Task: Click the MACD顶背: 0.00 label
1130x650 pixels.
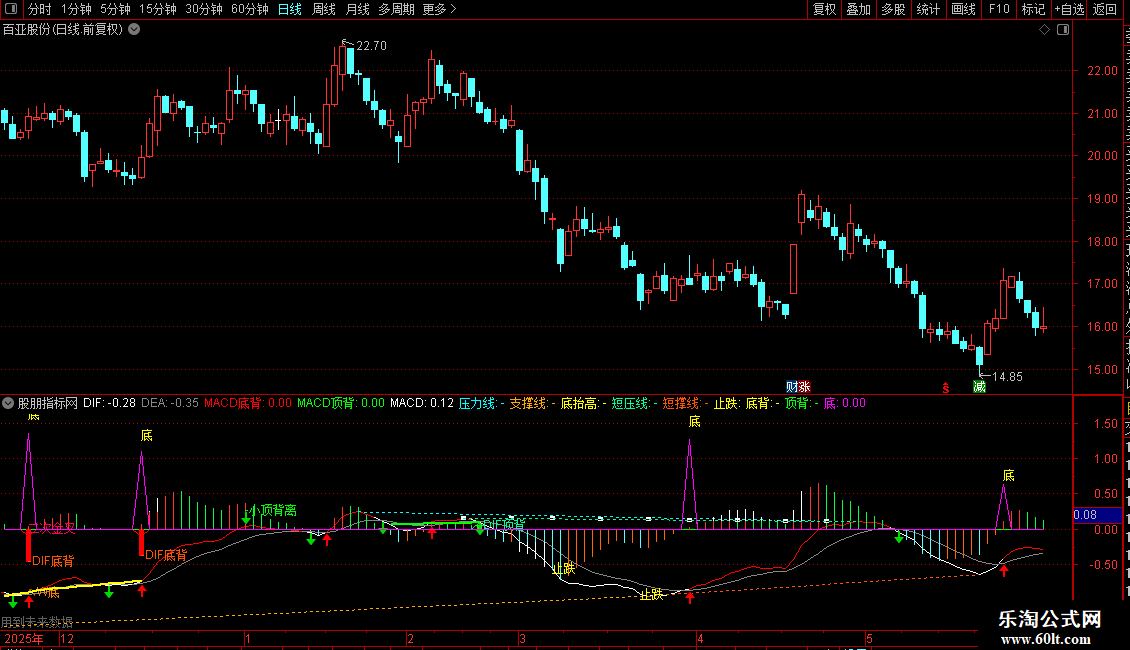Action: (x=341, y=403)
